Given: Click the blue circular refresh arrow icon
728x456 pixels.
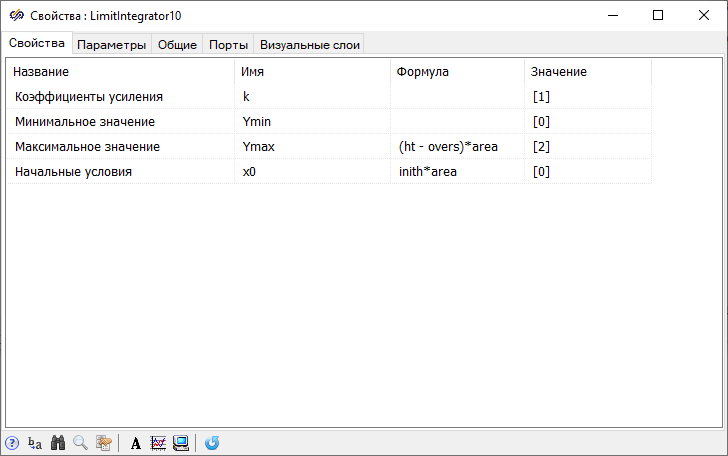Looking at the screenshot, I should [x=212, y=443].
